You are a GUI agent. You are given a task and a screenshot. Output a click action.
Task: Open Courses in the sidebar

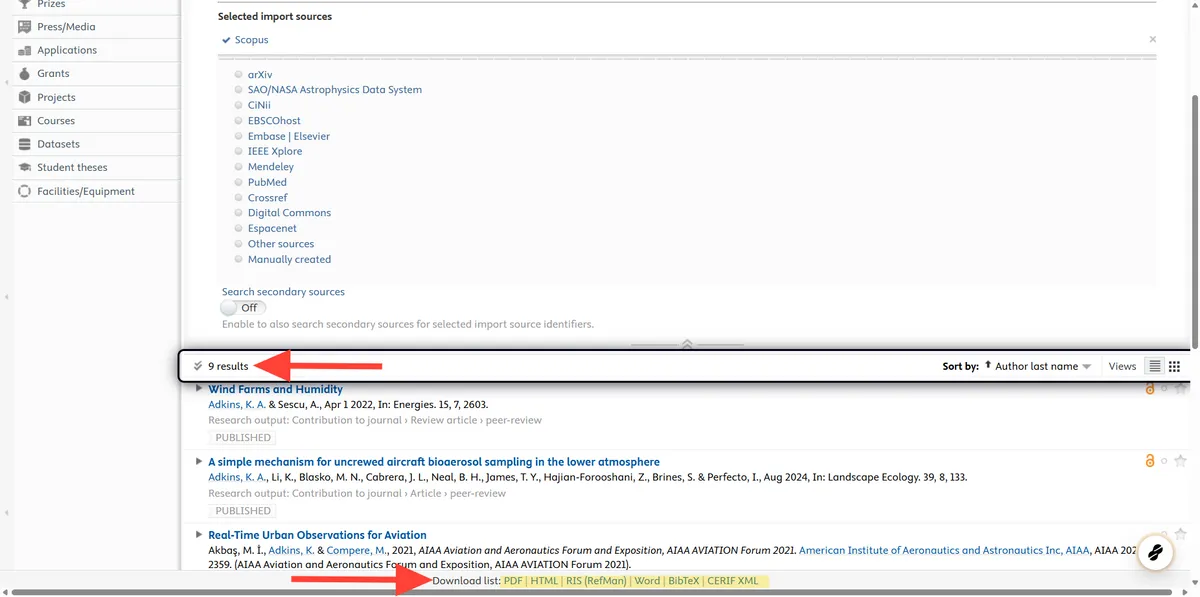click(56, 121)
